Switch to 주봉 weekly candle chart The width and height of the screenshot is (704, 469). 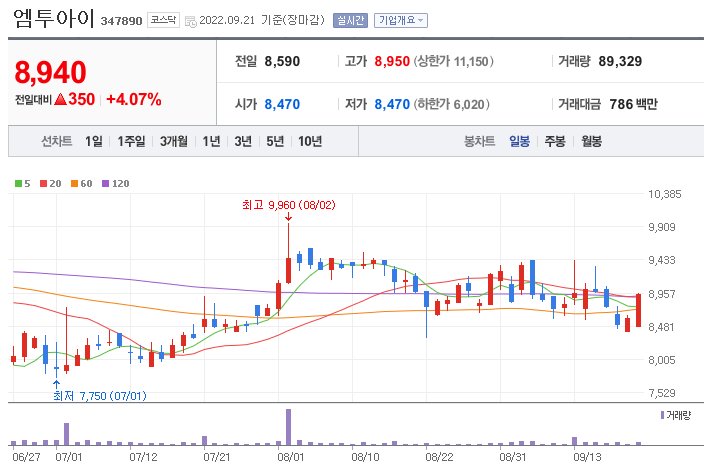tap(555, 141)
